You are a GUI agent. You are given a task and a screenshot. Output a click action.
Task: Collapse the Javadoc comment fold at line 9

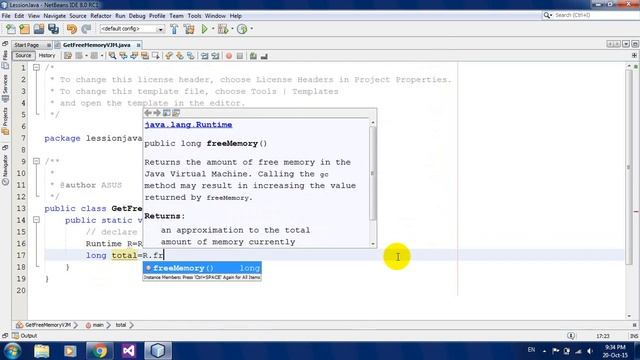[36, 161]
